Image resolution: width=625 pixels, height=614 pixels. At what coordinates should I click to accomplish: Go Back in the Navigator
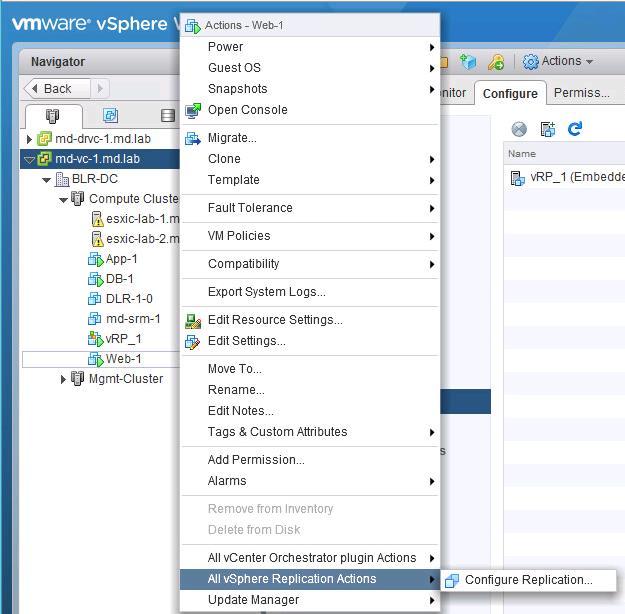[57, 89]
